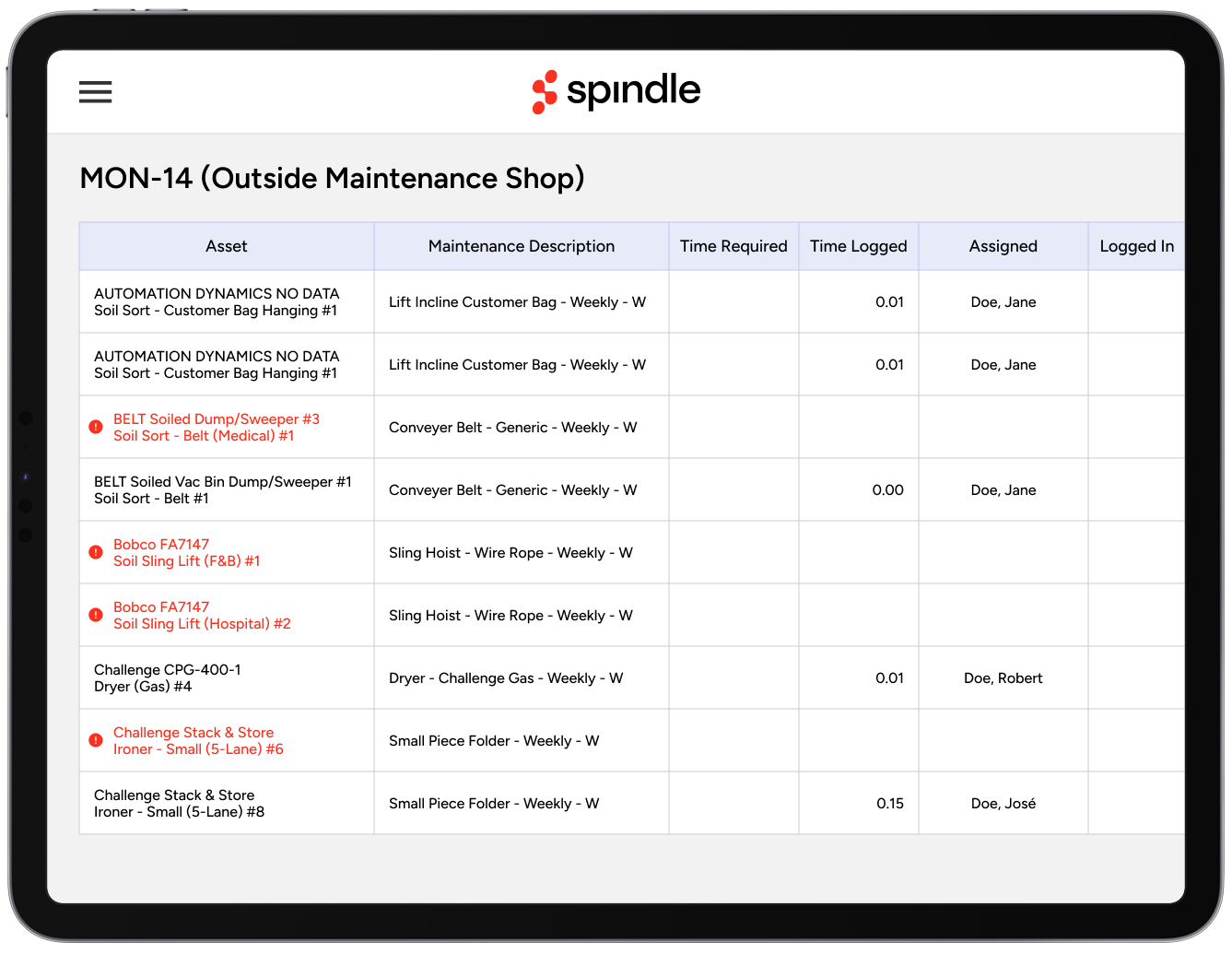Open Bobco FA7147 Soil Sling Lift (Hospital) #2
Viewport: 1232px width, 954px height.
201,615
